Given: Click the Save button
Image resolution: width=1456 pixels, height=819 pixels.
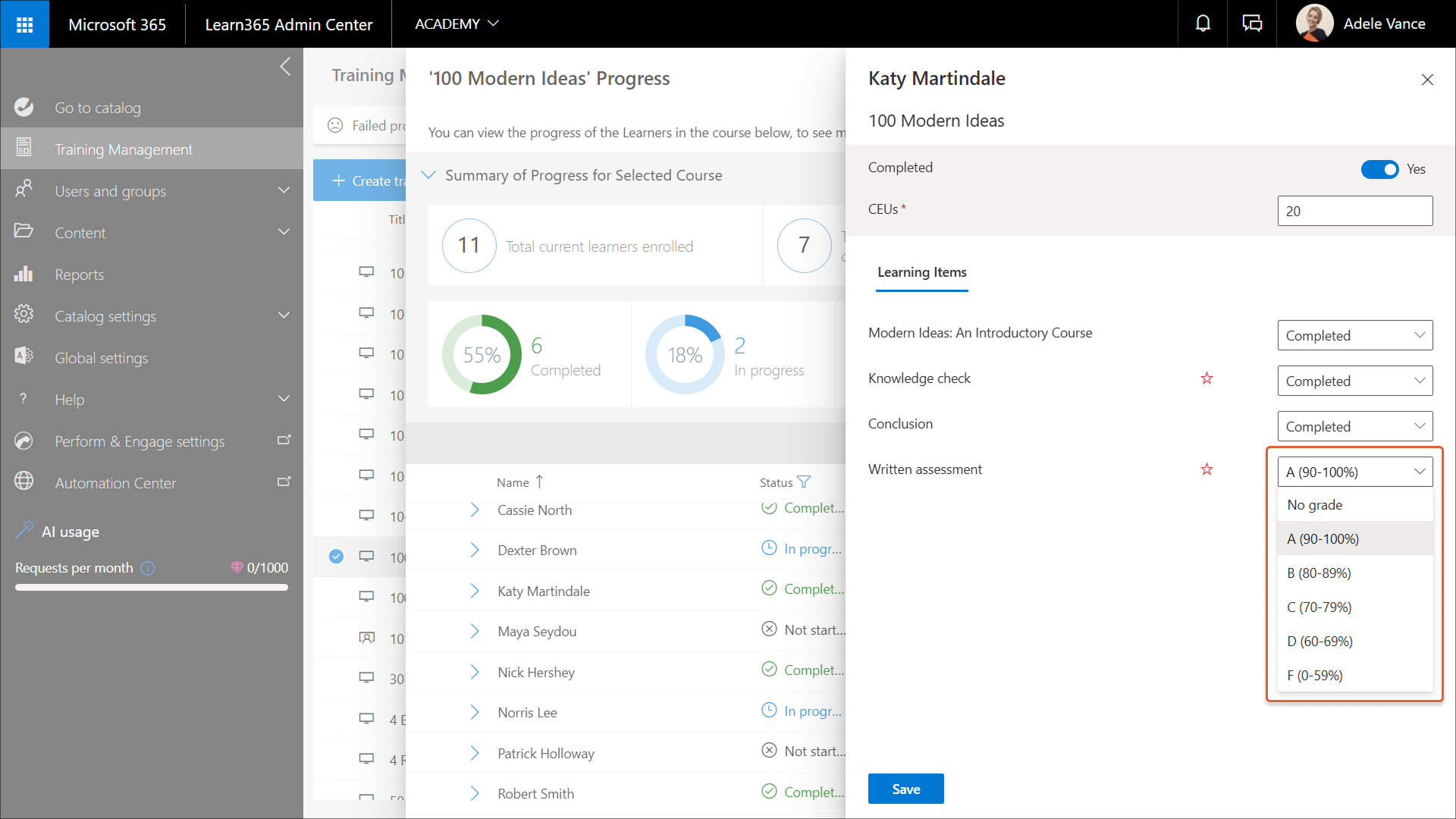Looking at the screenshot, I should (x=905, y=789).
